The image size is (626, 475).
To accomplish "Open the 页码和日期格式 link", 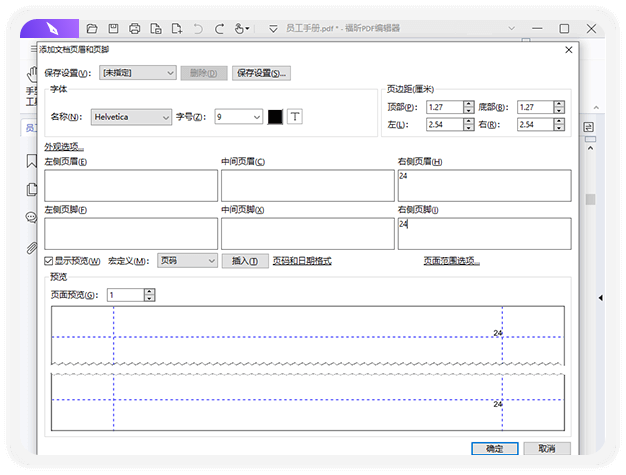I will point(302,261).
